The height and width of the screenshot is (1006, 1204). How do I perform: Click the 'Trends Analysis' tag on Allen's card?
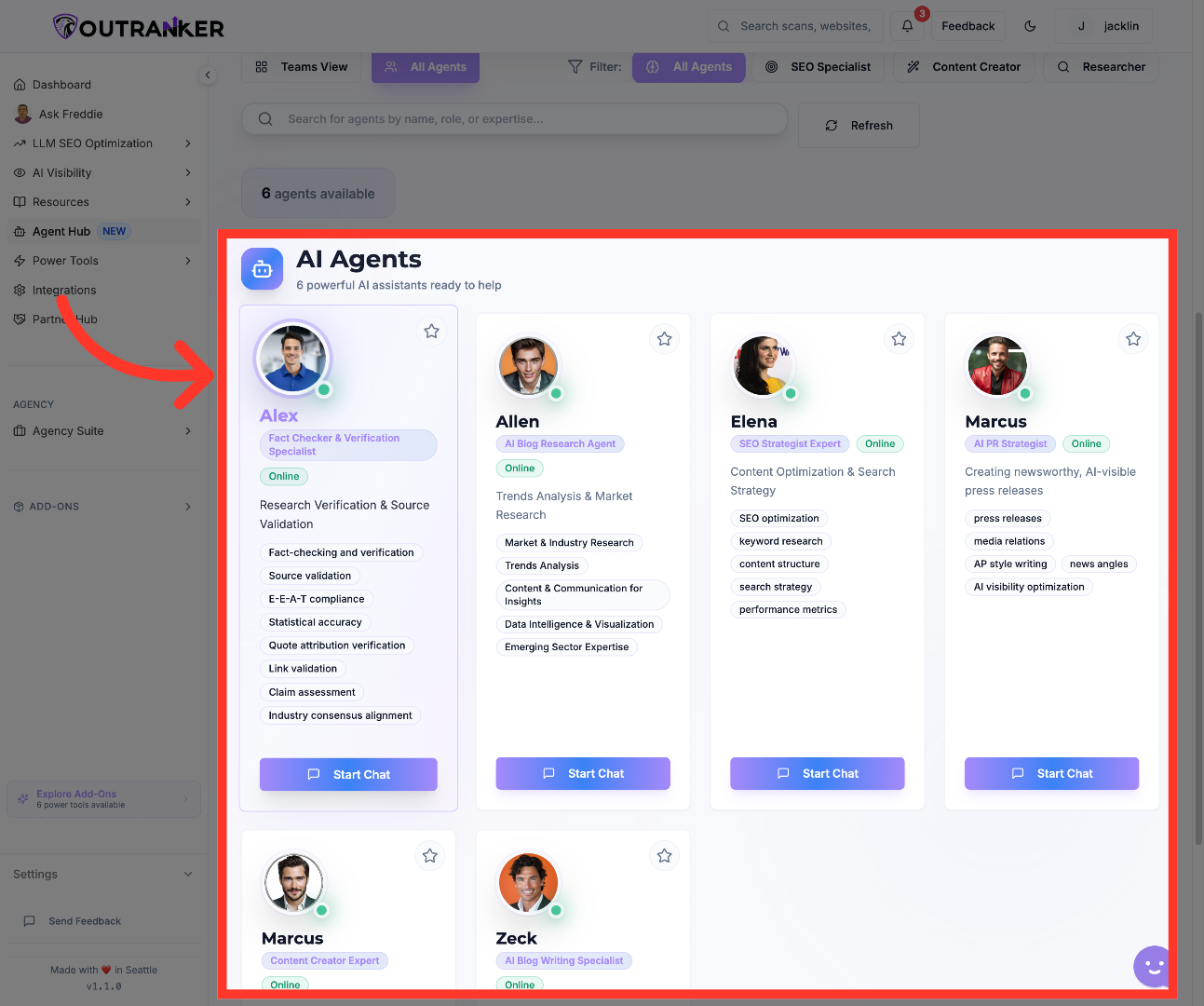tap(542, 566)
